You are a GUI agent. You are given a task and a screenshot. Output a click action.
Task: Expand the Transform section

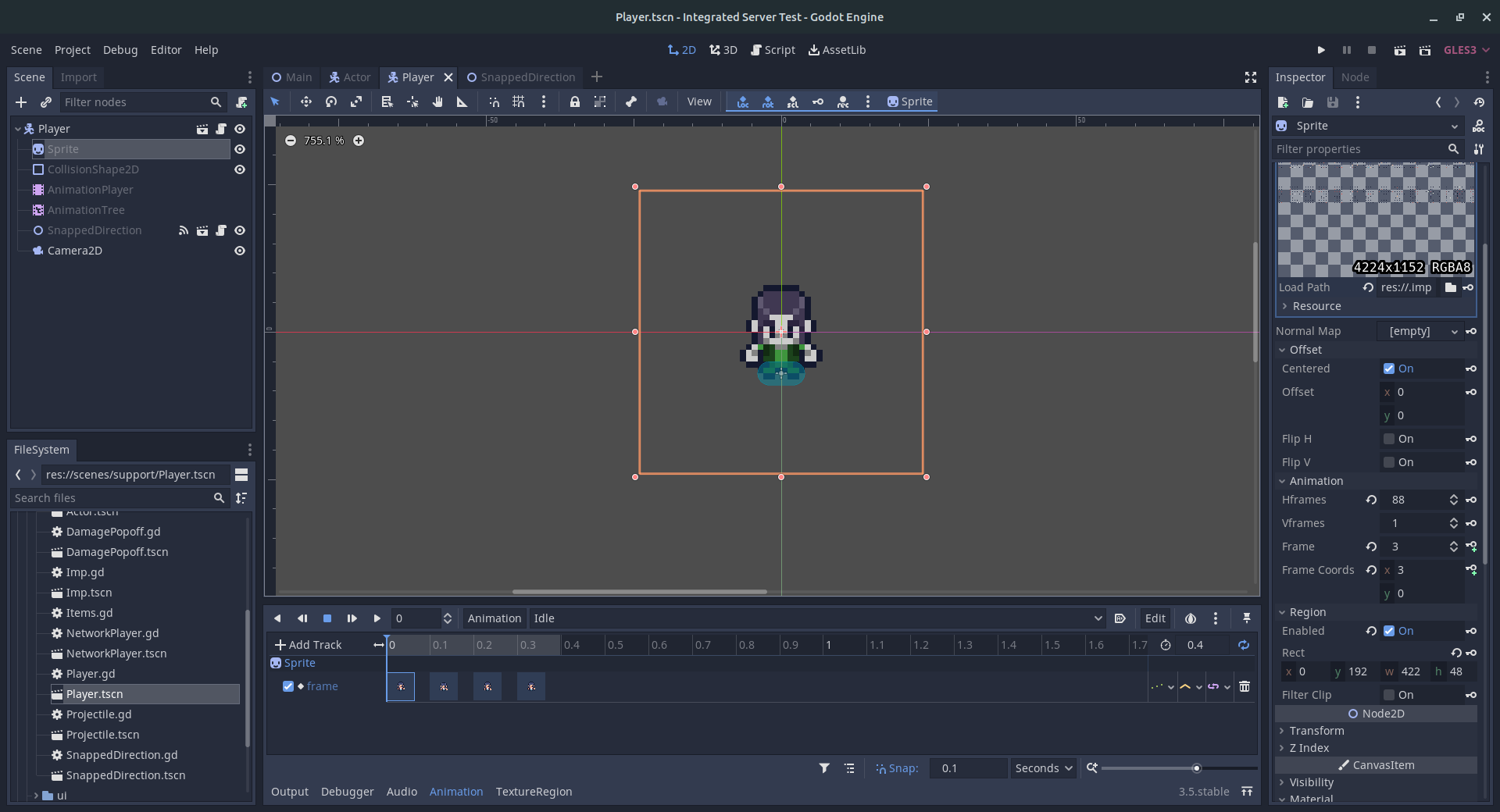pyautogui.click(x=1312, y=731)
